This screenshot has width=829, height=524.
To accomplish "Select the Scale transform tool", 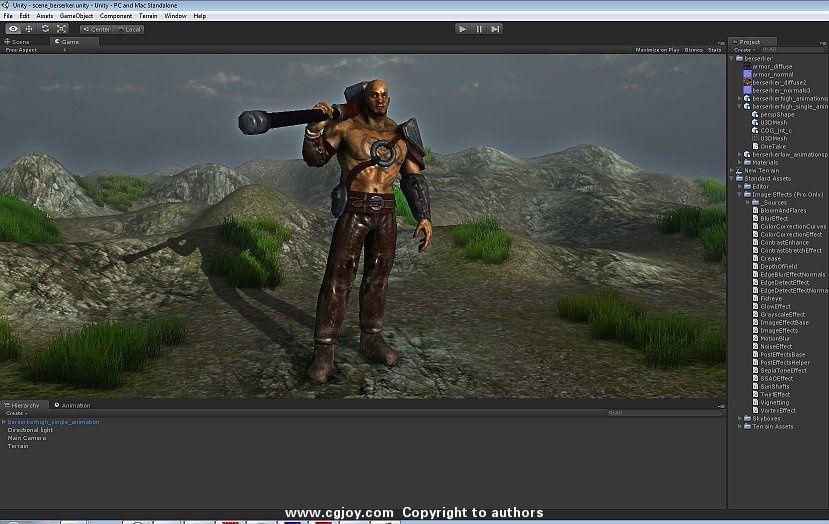I will coord(61,29).
